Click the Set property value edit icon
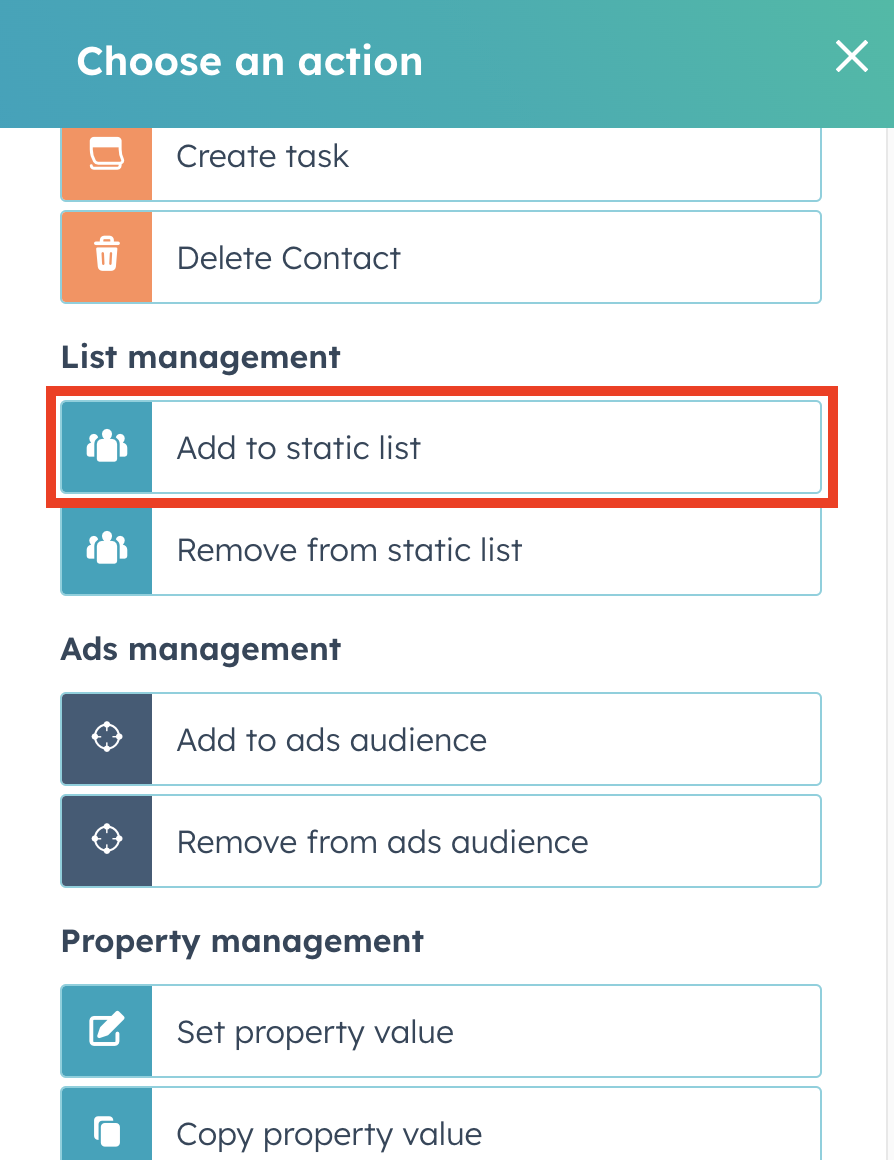This screenshot has height=1160, width=894. 107,1029
